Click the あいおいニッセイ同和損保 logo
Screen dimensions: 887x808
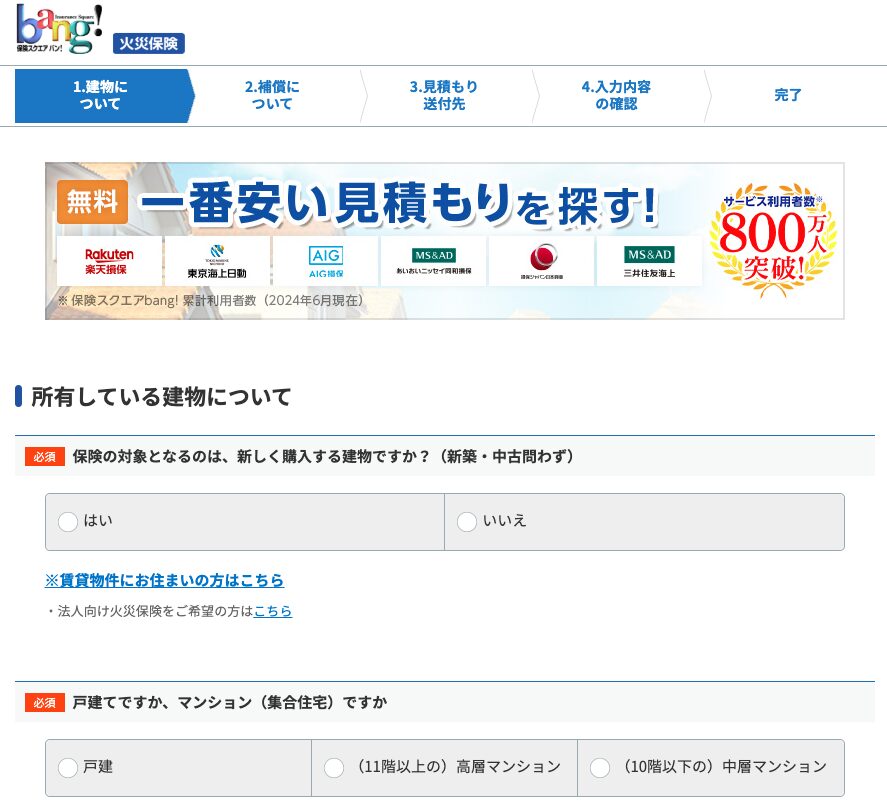click(x=433, y=262)
